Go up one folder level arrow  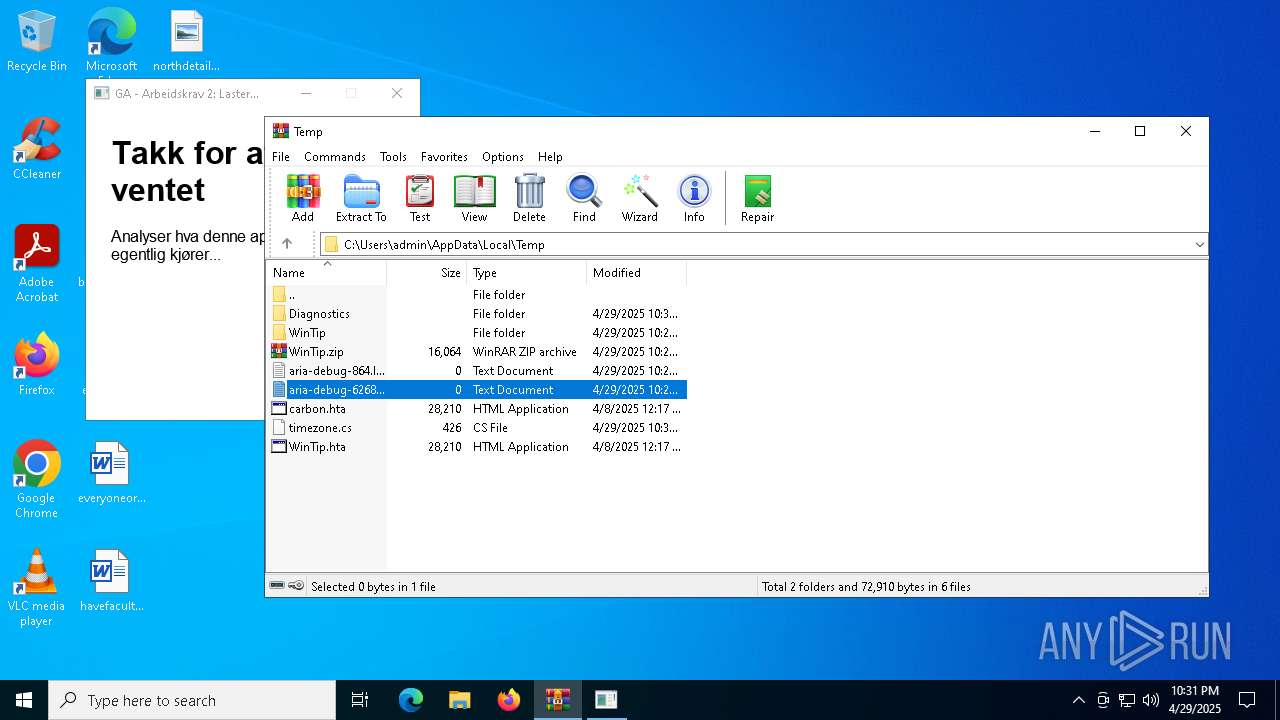click(287, 244)
